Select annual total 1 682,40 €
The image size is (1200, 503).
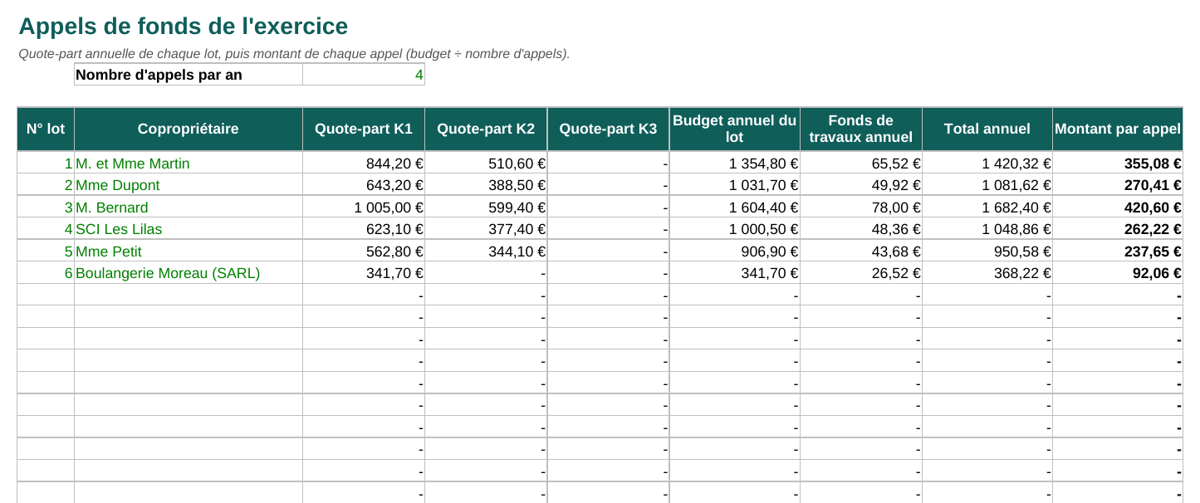(987, 207)
